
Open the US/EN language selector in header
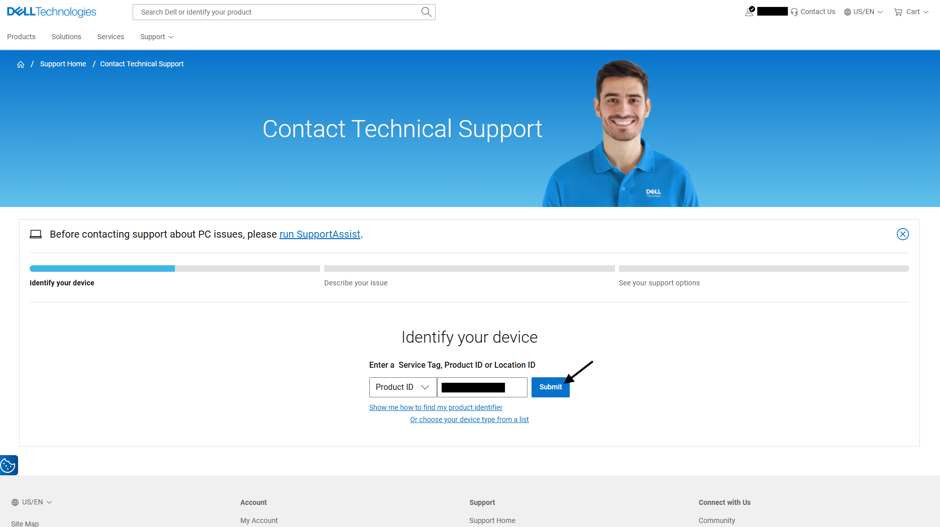pos(863,12)
